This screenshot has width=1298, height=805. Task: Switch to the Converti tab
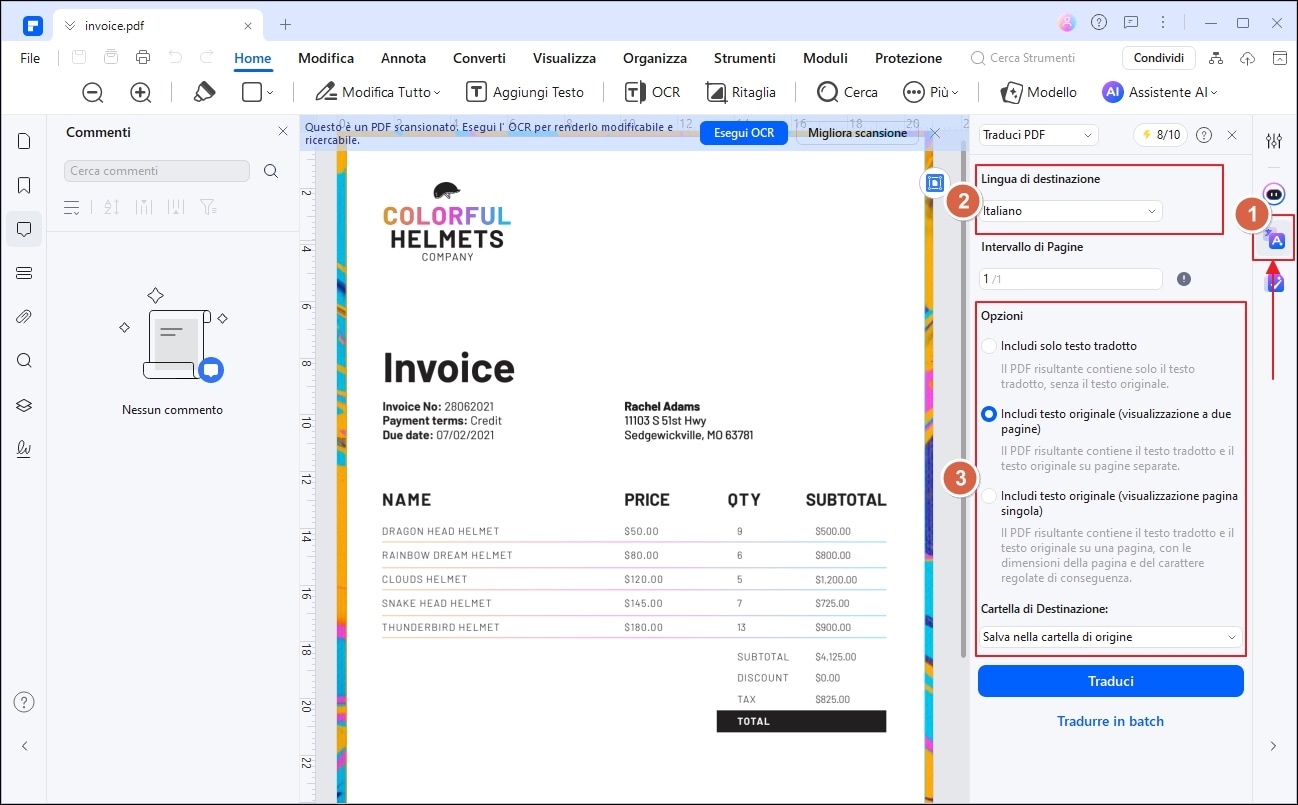click(479, 58)
